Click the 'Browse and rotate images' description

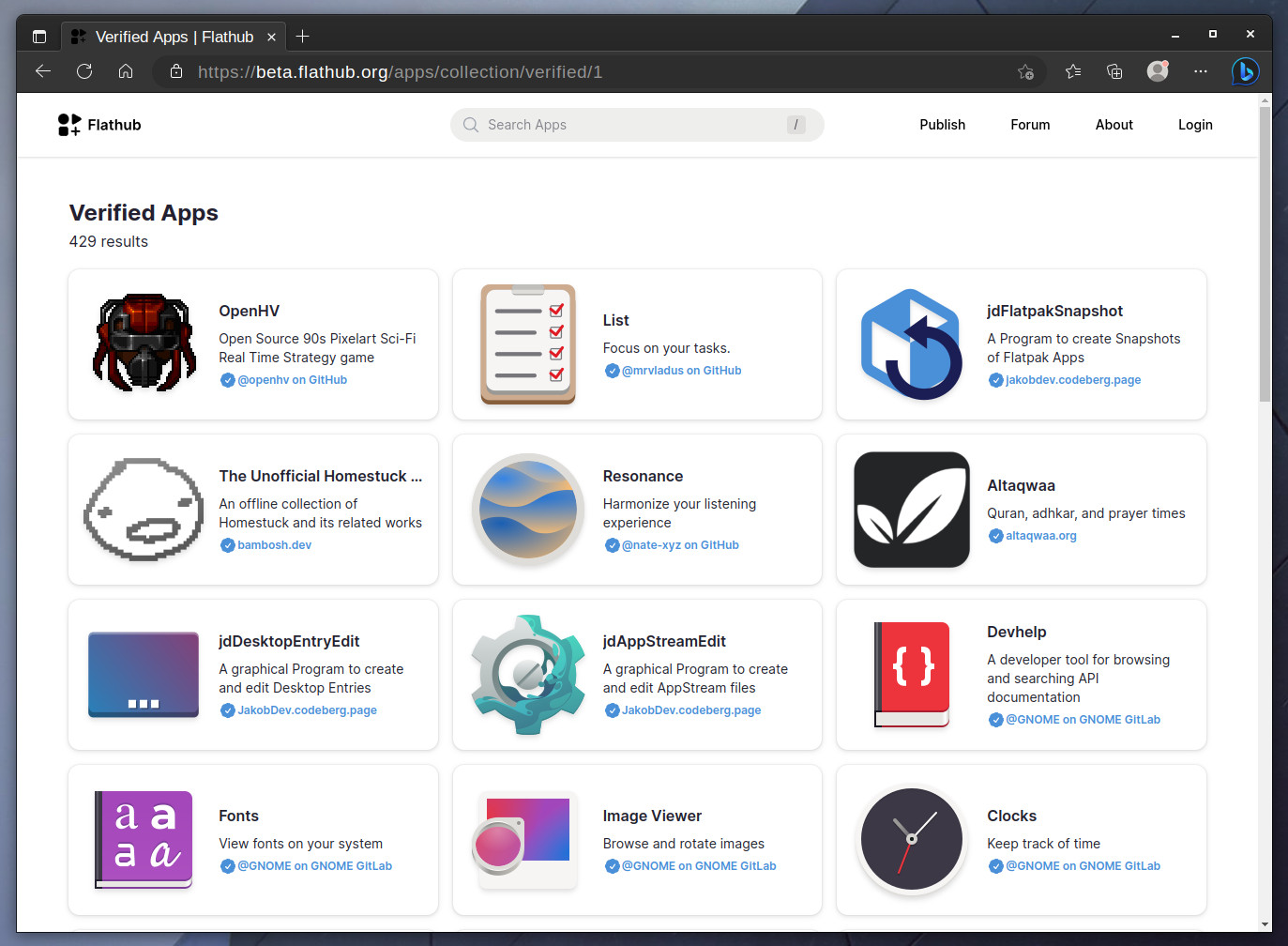point(683,844)
